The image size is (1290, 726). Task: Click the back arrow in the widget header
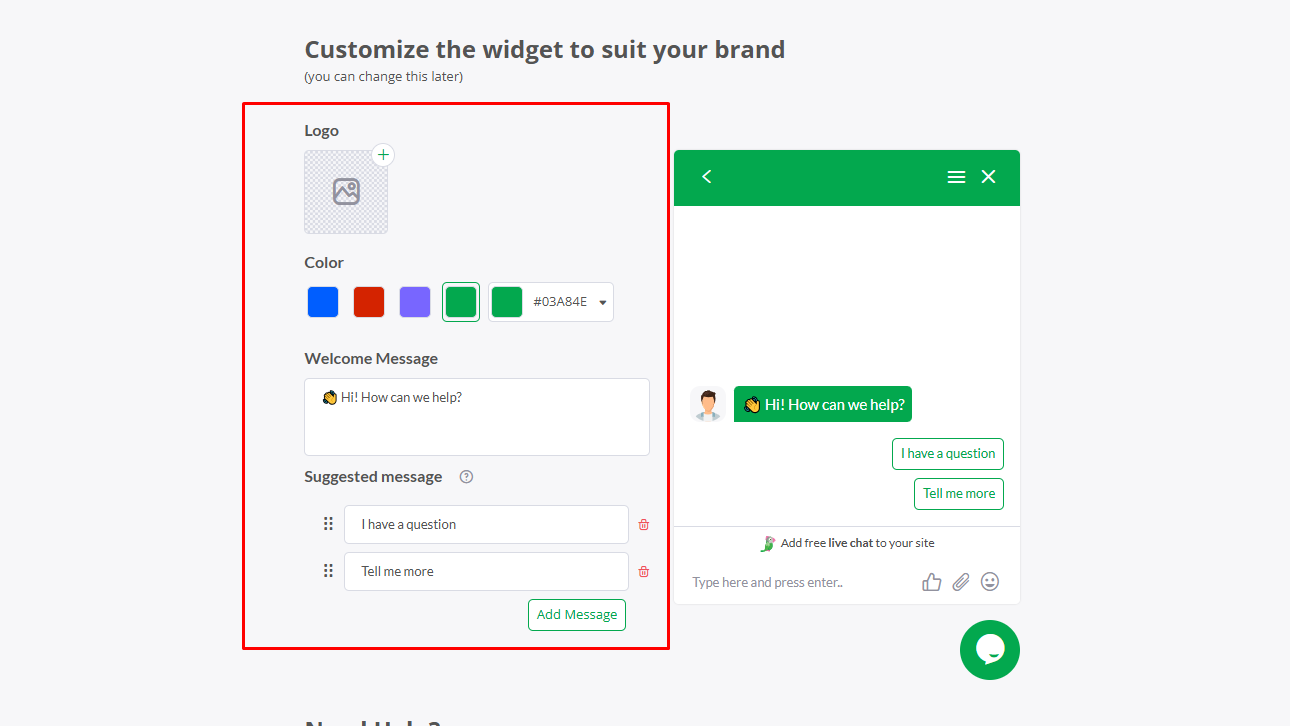click(x=707, y=176)
